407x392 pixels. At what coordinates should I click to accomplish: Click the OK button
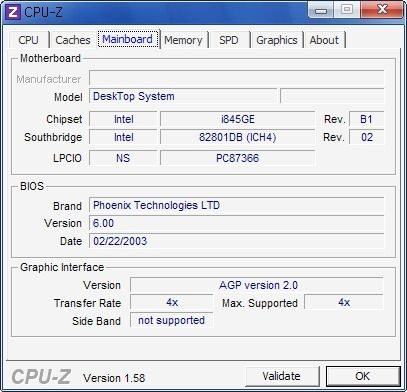363,376
